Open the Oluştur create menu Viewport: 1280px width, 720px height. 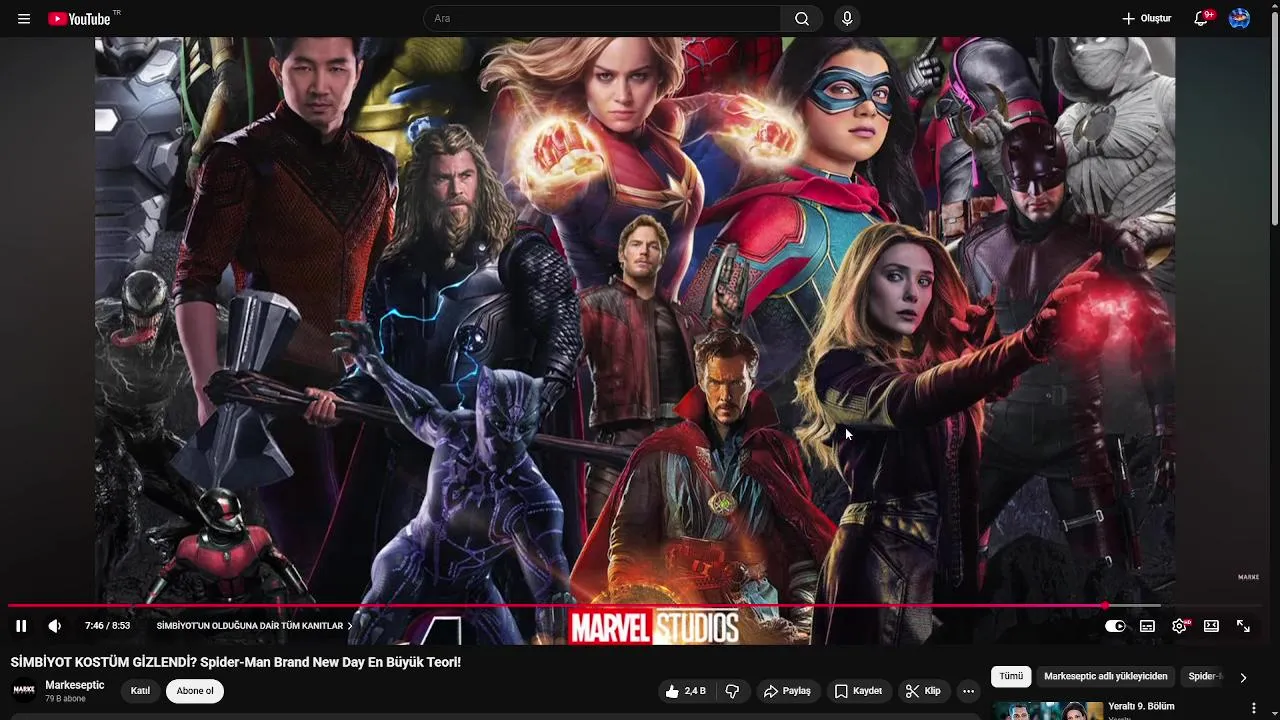pyautogui.click(x=1146, y=19)
